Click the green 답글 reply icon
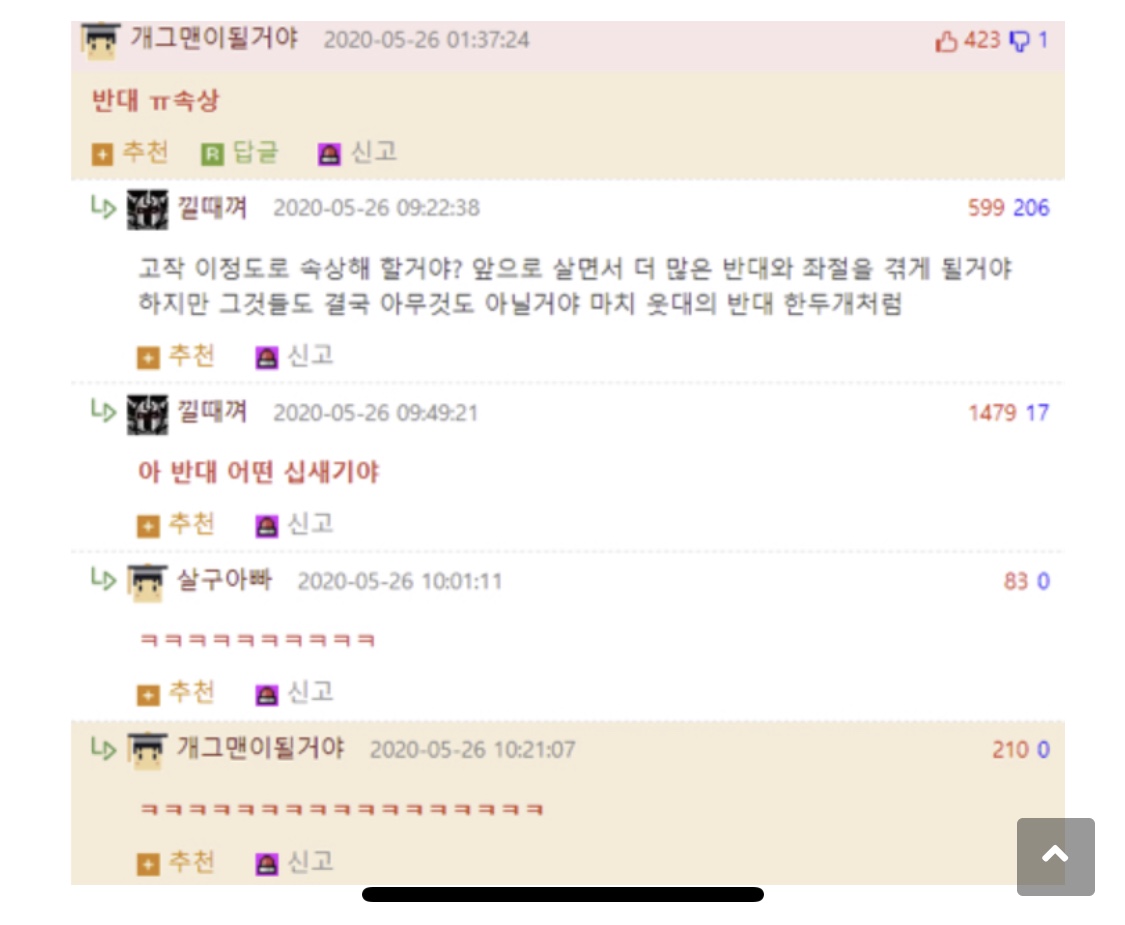Viewport: 1125px width, 925px height. [212, 154]
